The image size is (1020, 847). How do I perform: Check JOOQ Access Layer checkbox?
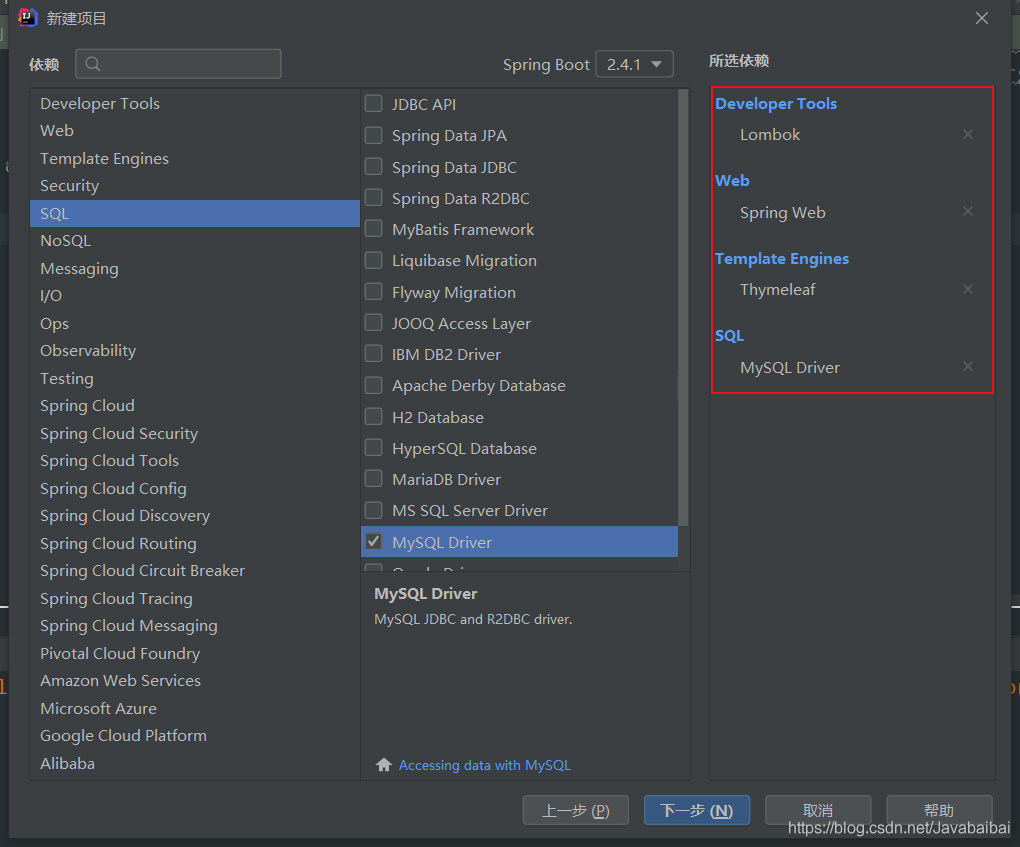coord(373,323)
